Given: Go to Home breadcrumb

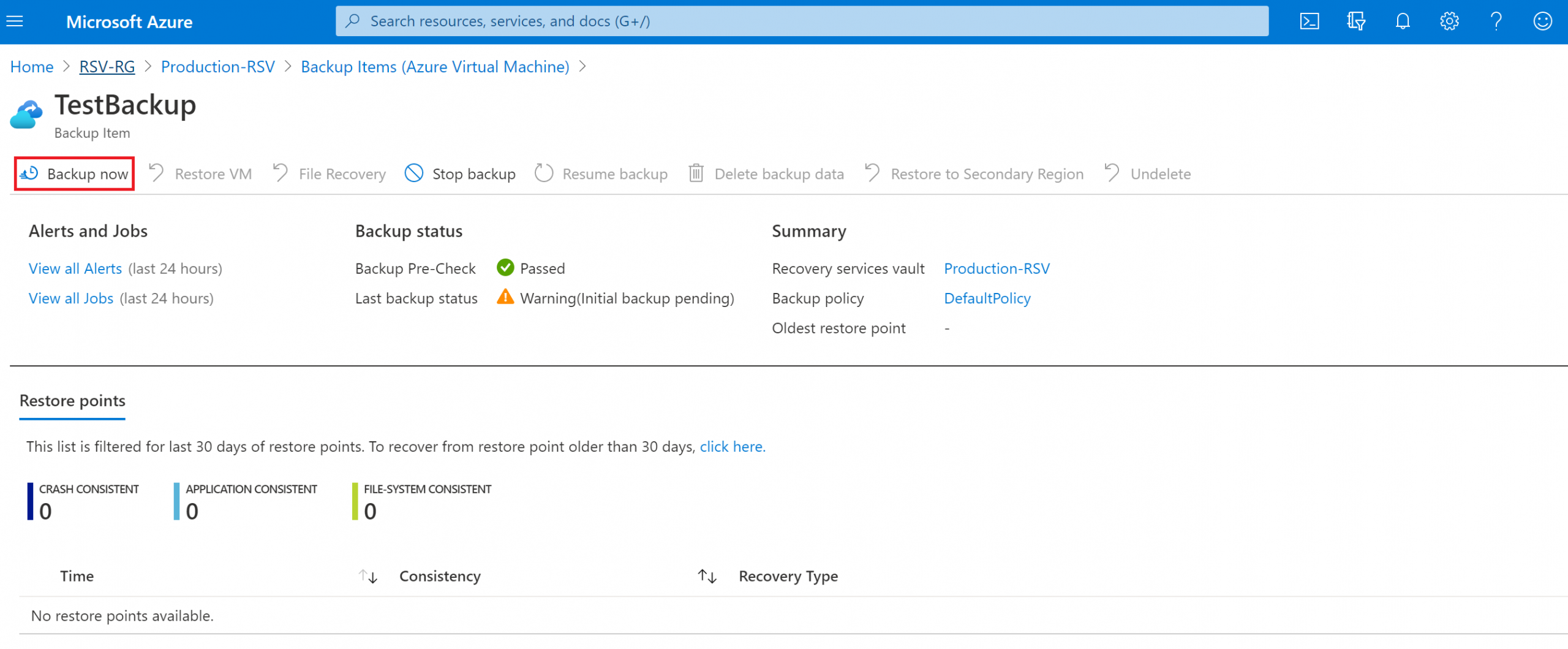Looking at the screenshot, I should click(x=32, y=67).
